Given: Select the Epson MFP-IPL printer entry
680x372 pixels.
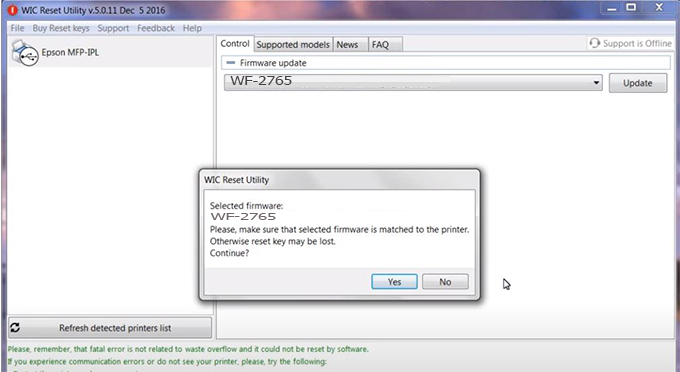Looking at the screenshot, I should [x=111, y=52].
